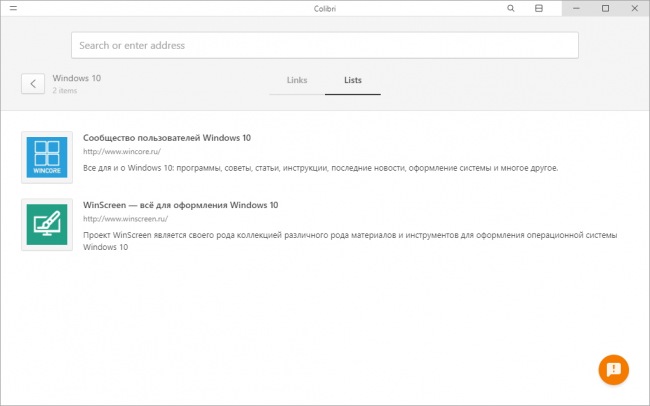Click the Windows 10 list heading
This screenshot has width=650, height=406.
[77, 78]
